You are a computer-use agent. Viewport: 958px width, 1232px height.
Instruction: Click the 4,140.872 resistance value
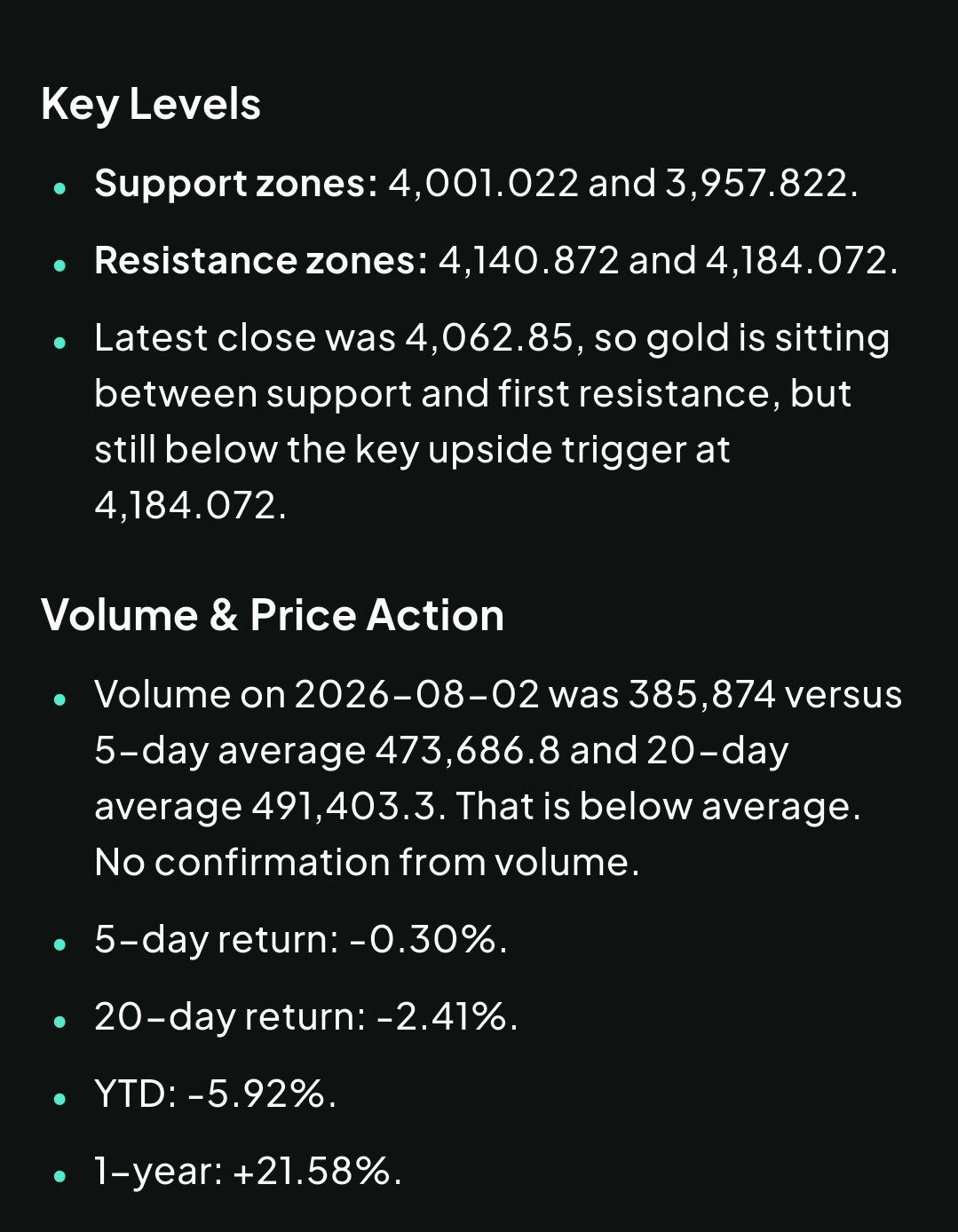pos(528,261)
